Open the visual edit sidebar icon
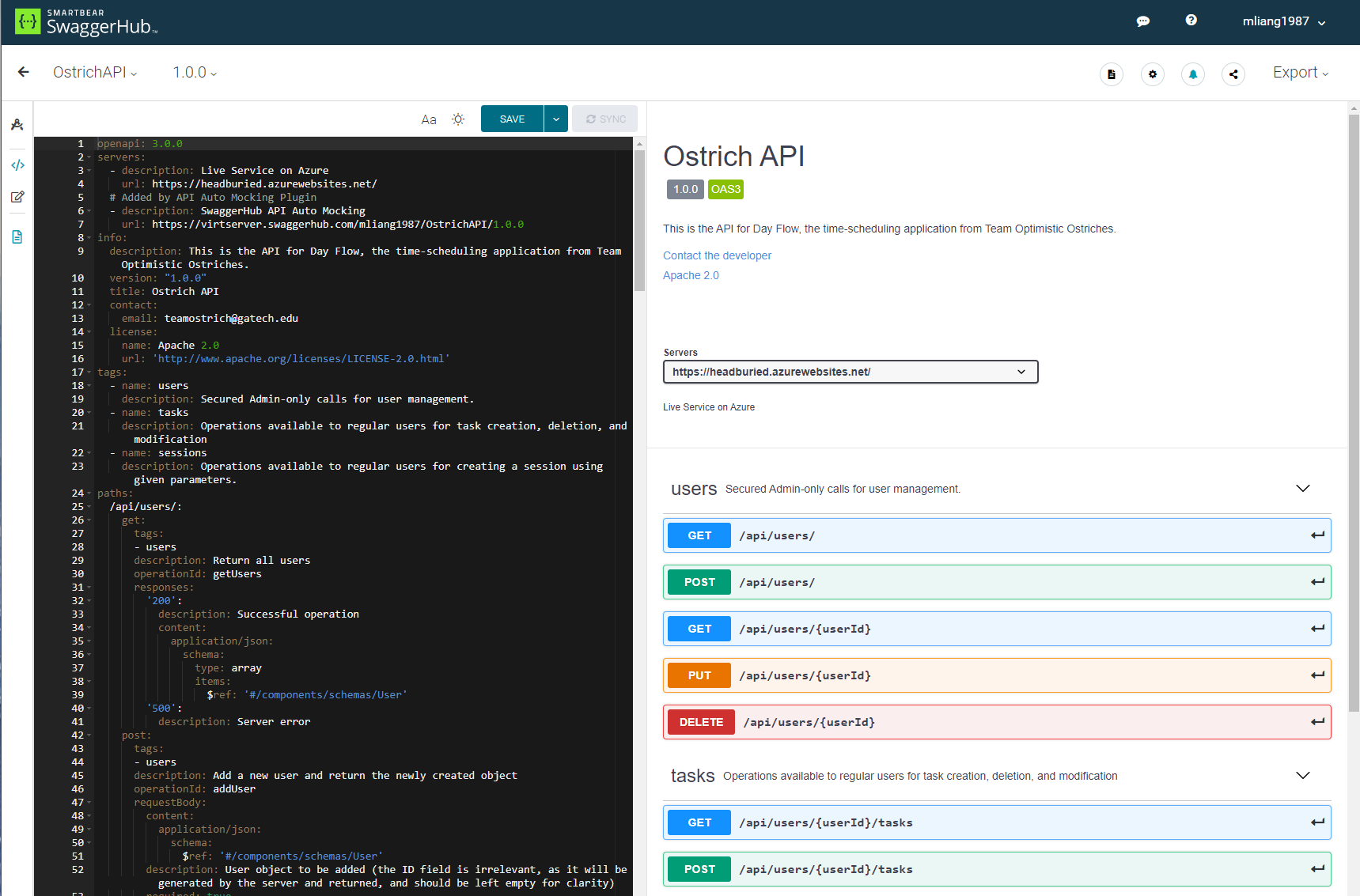The image size is (1360, 896). (17, 197)
